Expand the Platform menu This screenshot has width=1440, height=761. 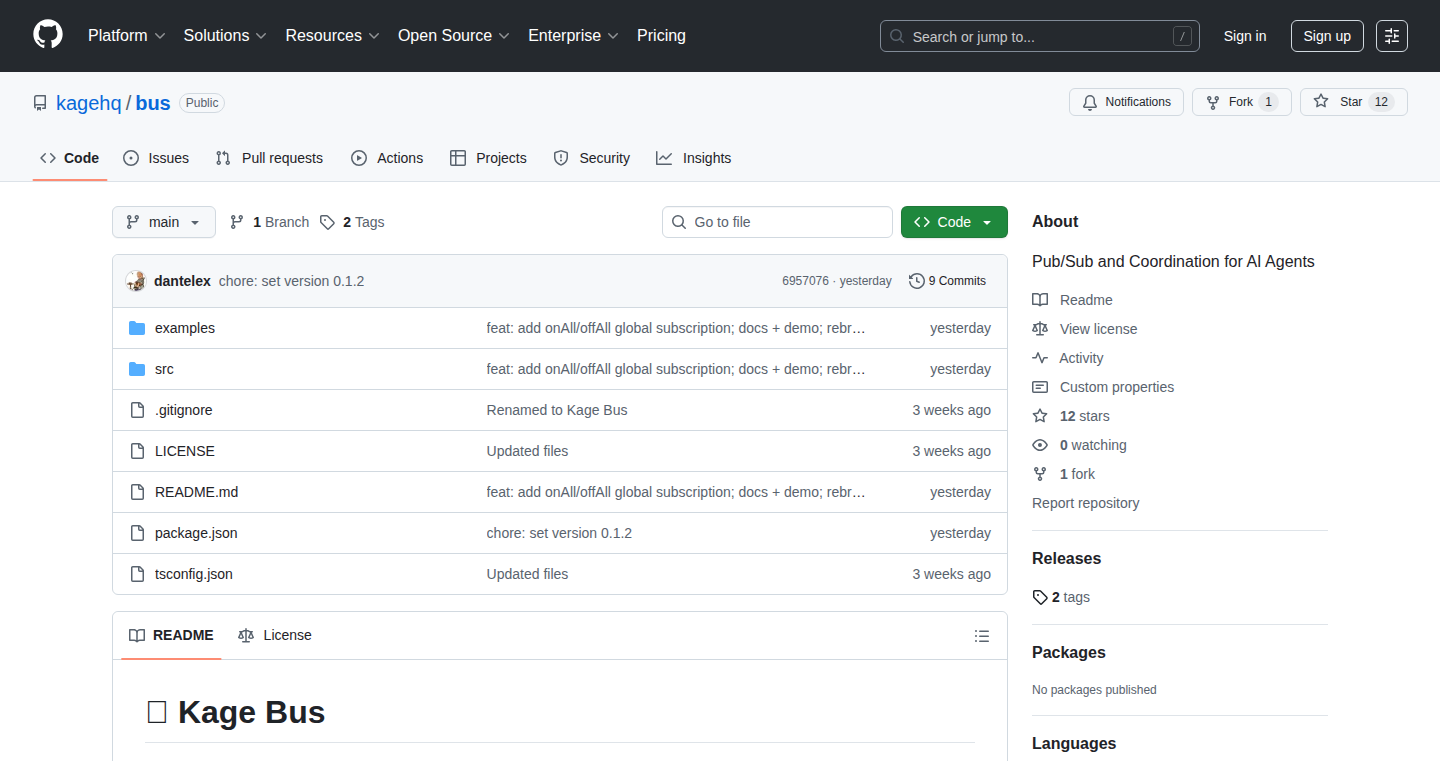pyautogui.click(x=126, y=35)
